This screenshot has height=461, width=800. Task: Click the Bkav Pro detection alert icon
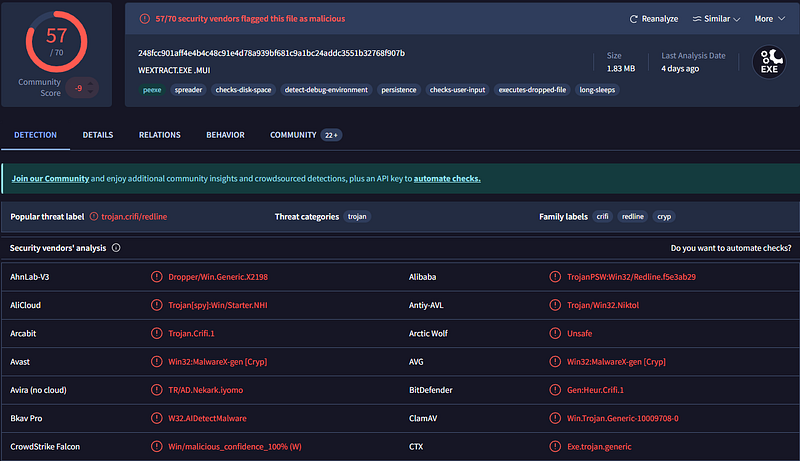pos(156,418)
